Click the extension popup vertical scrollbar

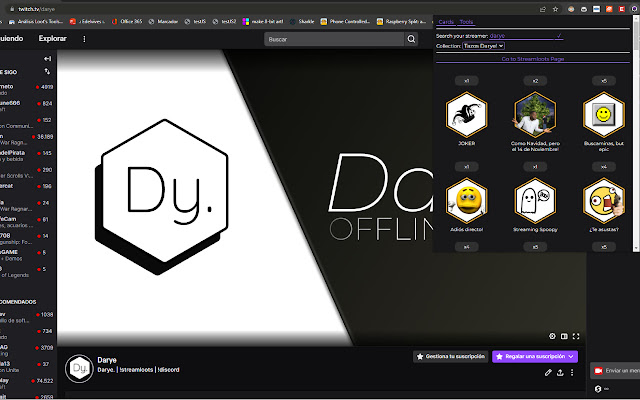click(636, 133)
